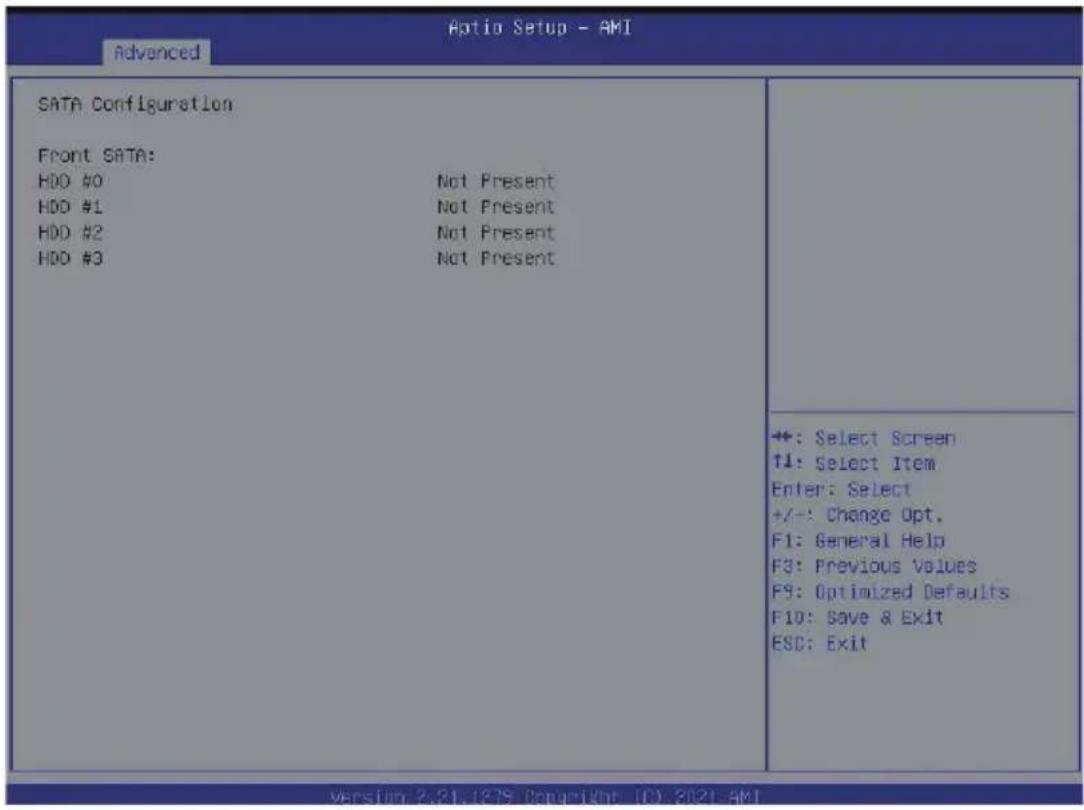This screenshot has height=810, width=1084.
Task: Click the Select Screen help line
Action: pyautogui.click(x=863, y=438)
